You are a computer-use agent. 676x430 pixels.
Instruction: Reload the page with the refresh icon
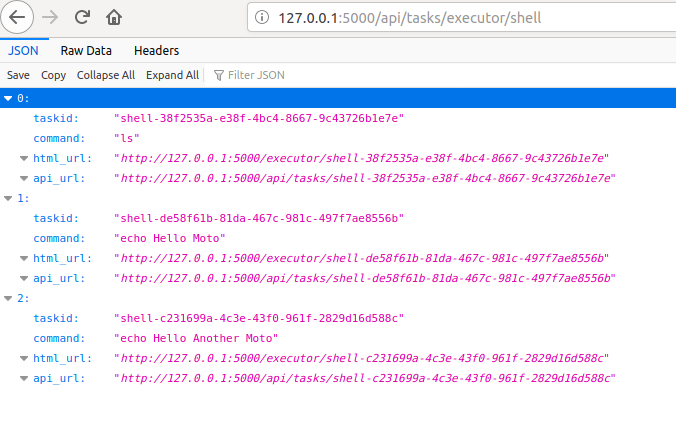click(x=82, y=17)
